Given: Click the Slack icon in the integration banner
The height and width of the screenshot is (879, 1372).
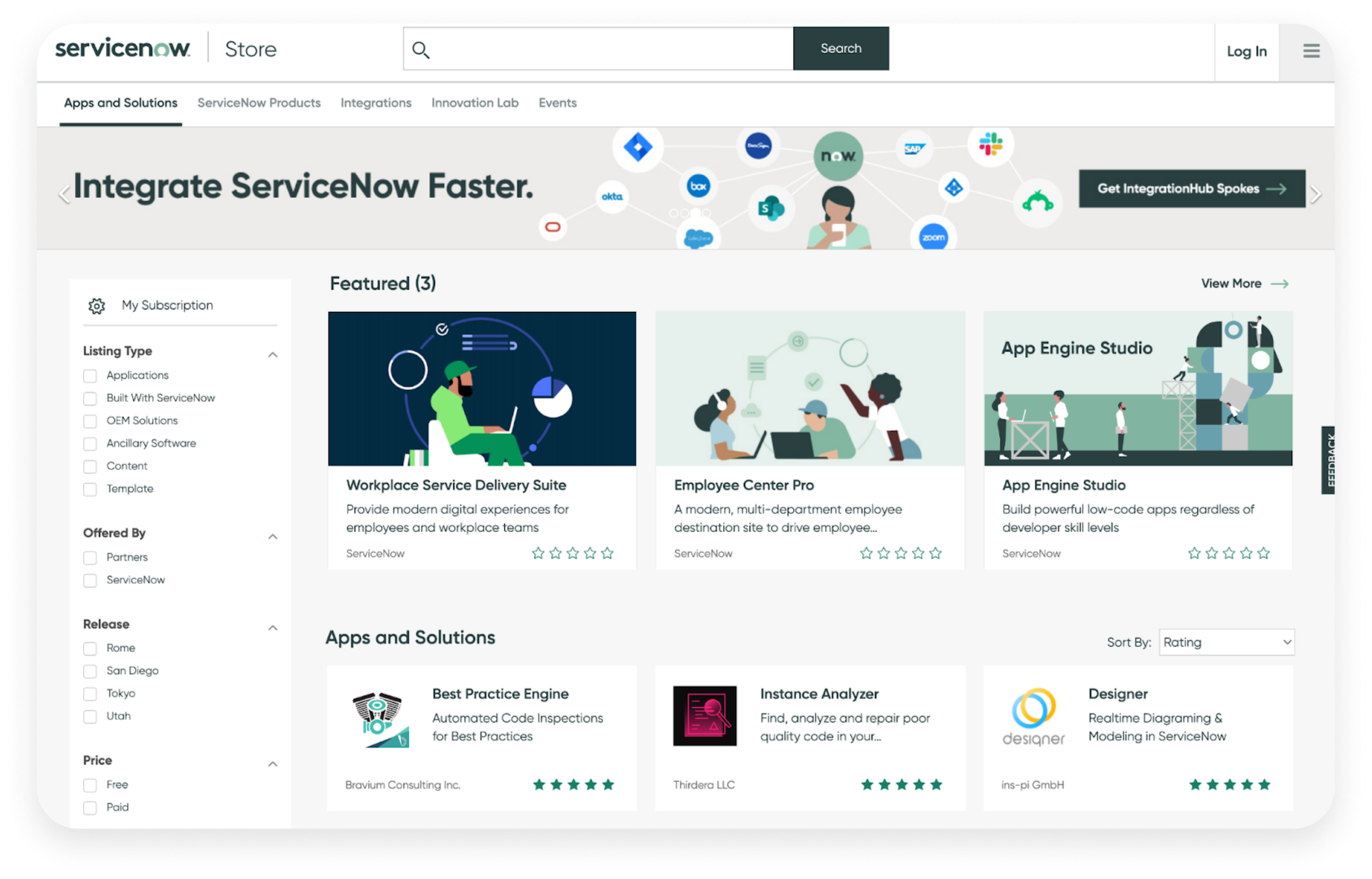Looking at the screenshot, I should coord(990,145).
